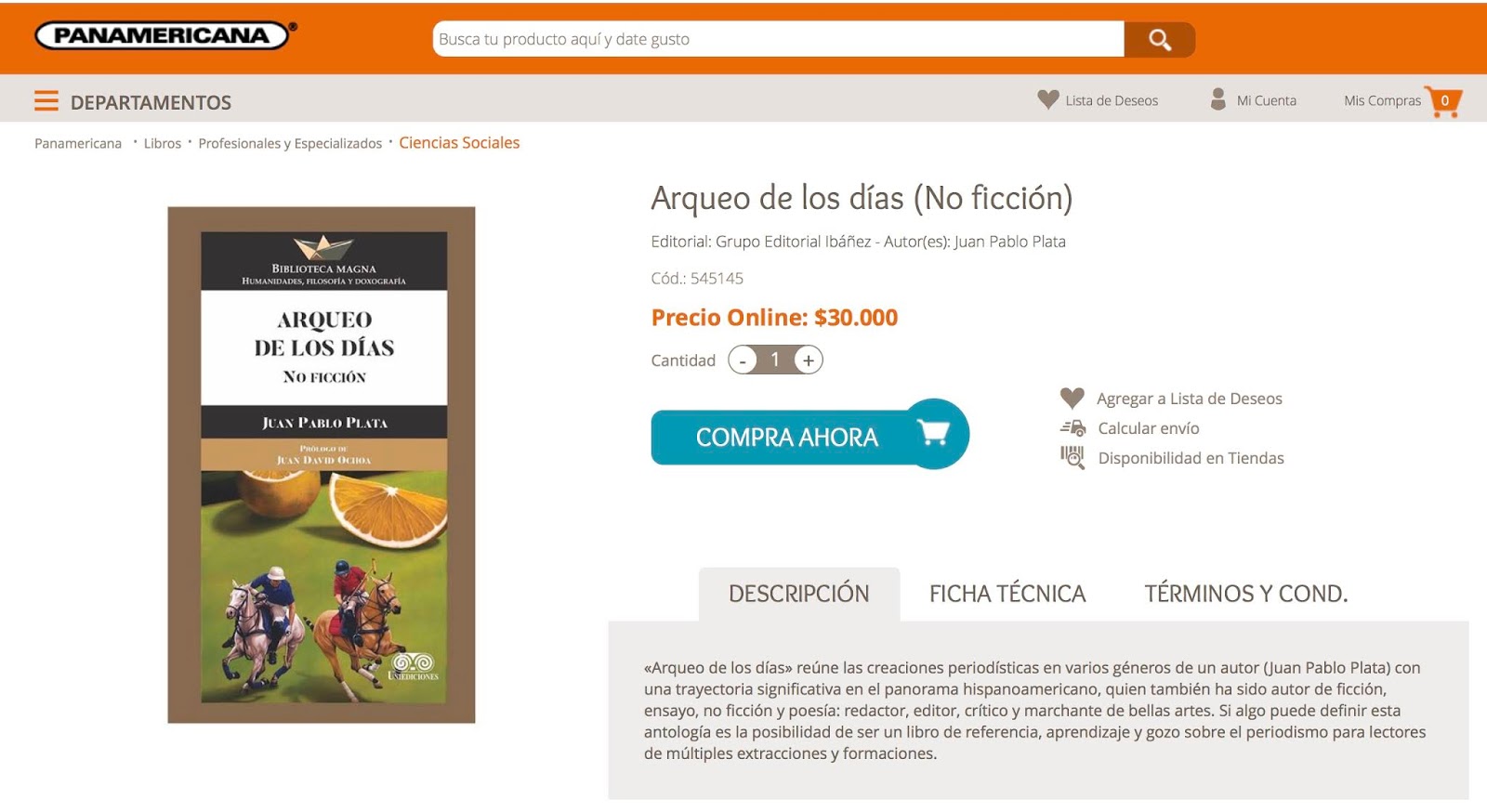Viewport: 1487px width, 812px height.
Task: Switch to the FICHA TÉCNICA tab
Action: tap(1007, 594)
